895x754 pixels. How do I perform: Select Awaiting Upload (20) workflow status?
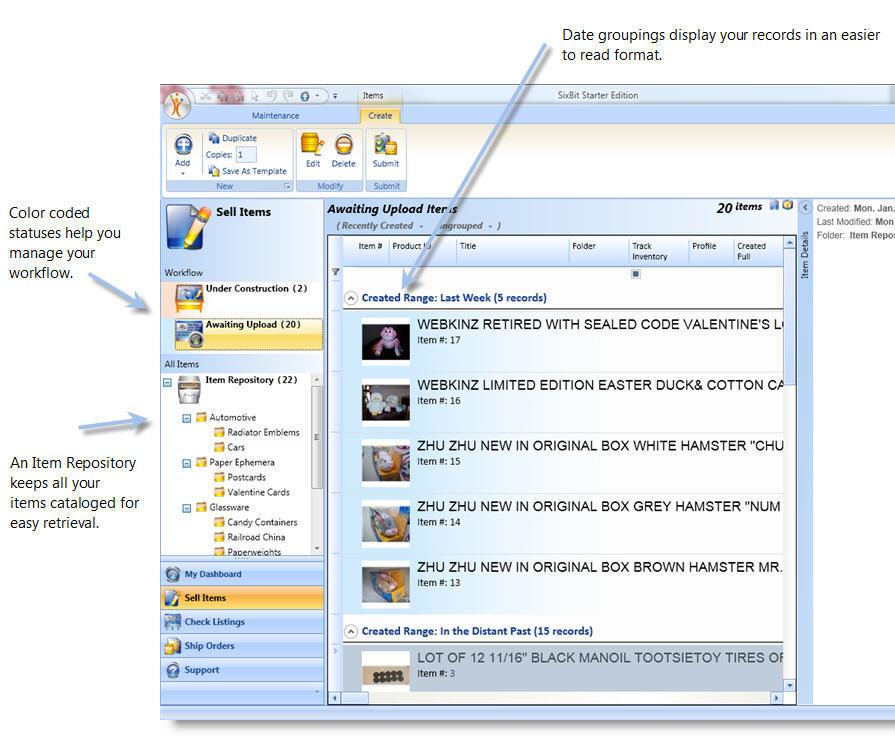click(x=248, y=334)
